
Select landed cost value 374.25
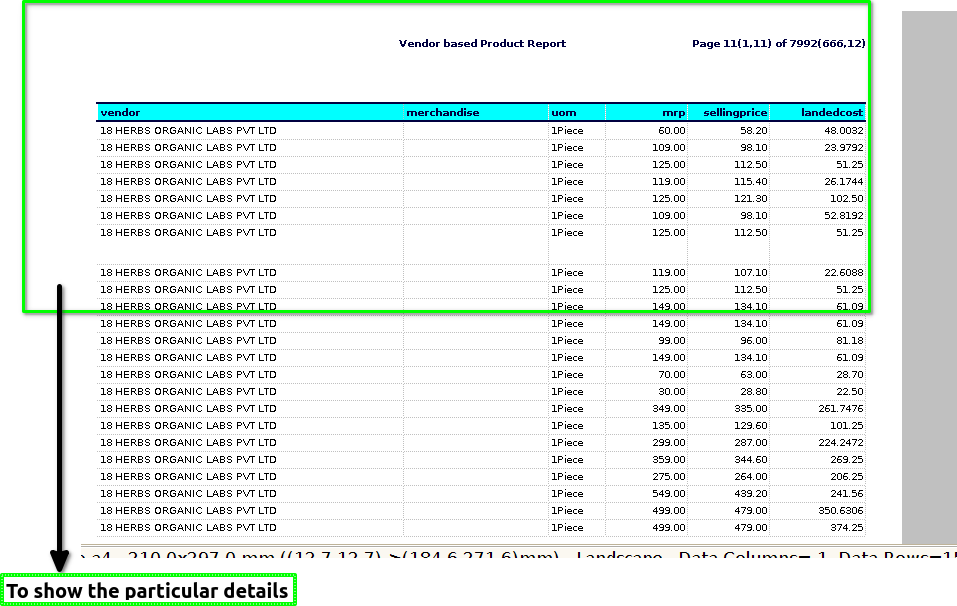847,528
